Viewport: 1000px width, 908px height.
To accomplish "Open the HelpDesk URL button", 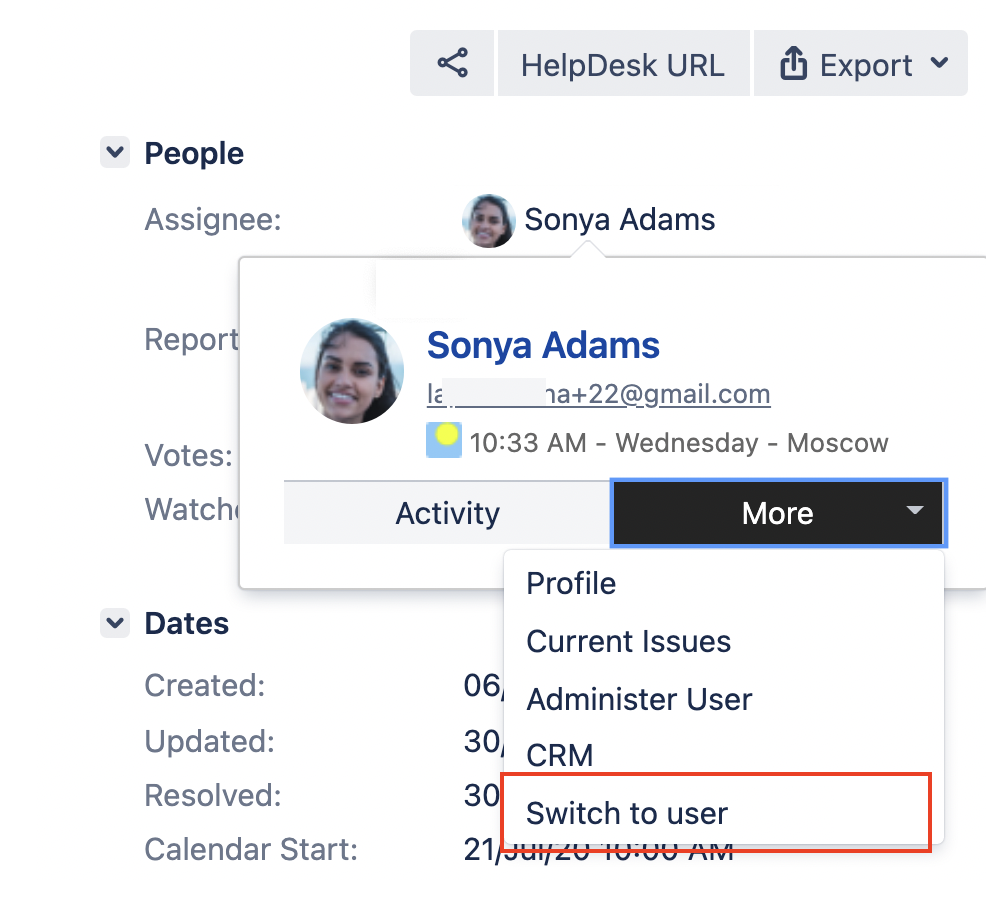I will coord(623,65).
